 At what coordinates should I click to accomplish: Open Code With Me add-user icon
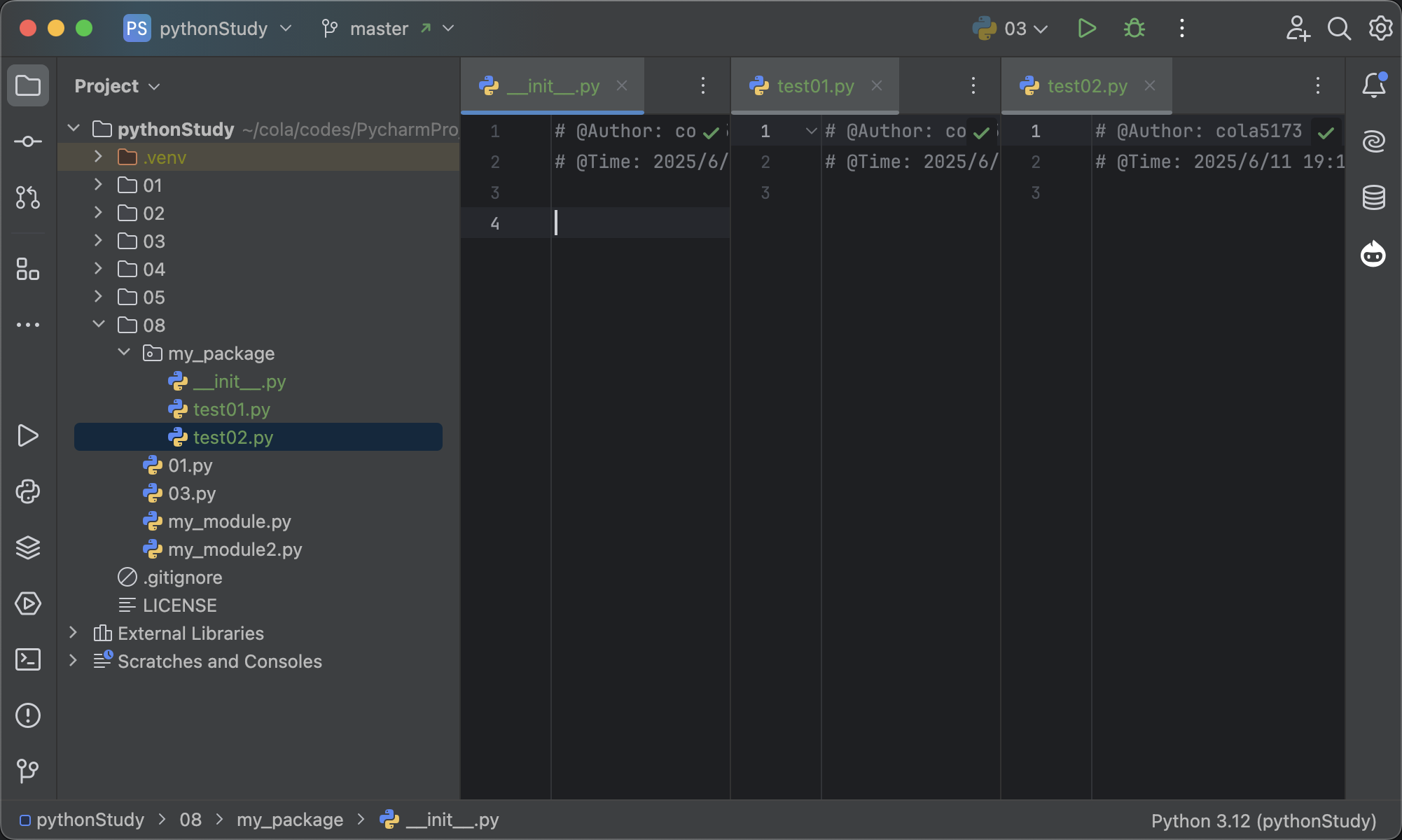click(x=1298, y=29)
